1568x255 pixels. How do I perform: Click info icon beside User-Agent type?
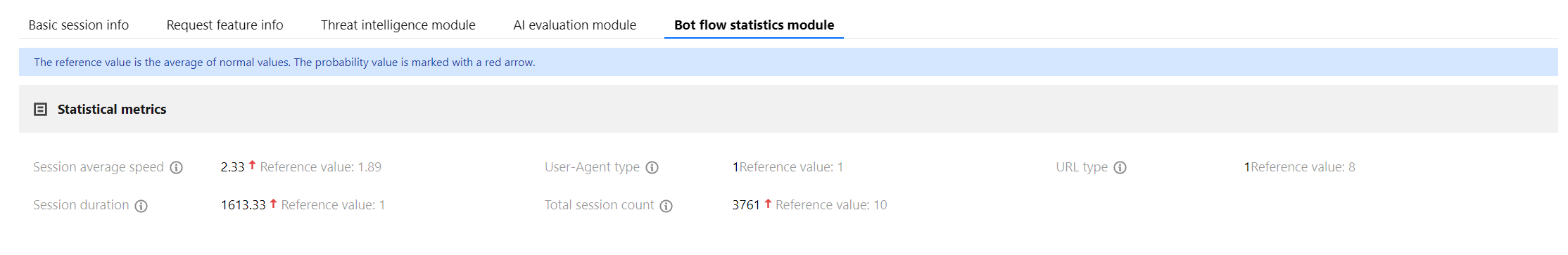coord(652,168)
